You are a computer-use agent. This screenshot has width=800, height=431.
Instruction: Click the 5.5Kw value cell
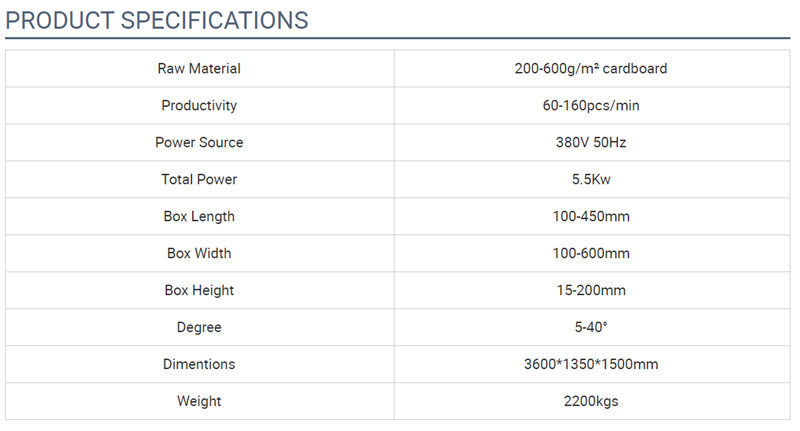click(592, 180)
